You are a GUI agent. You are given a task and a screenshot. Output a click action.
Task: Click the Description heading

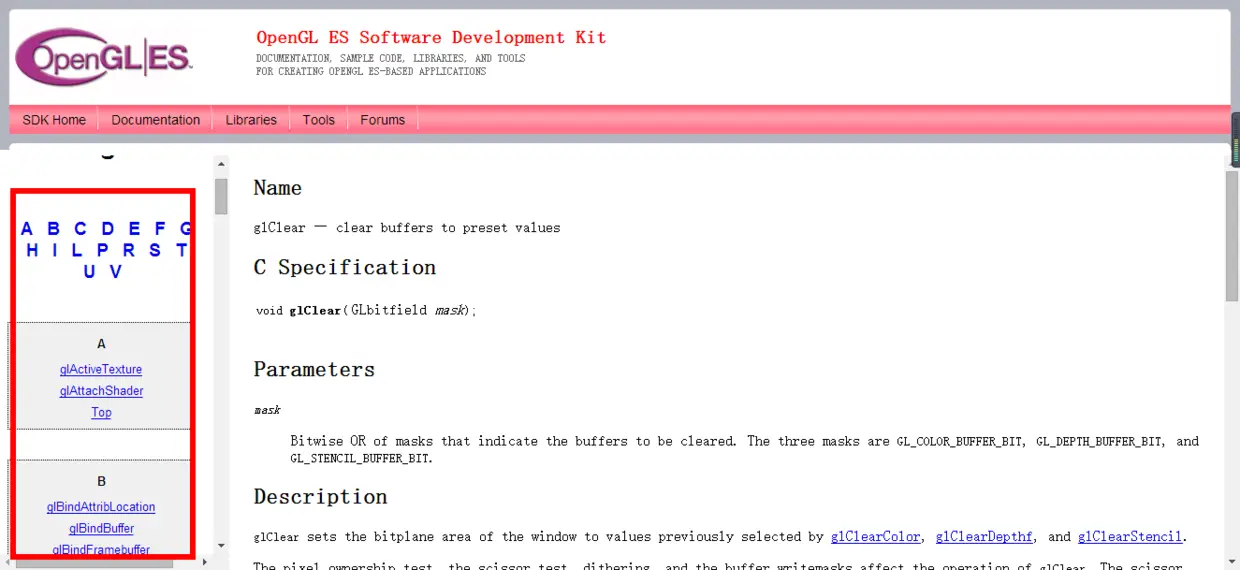(320, 497)
